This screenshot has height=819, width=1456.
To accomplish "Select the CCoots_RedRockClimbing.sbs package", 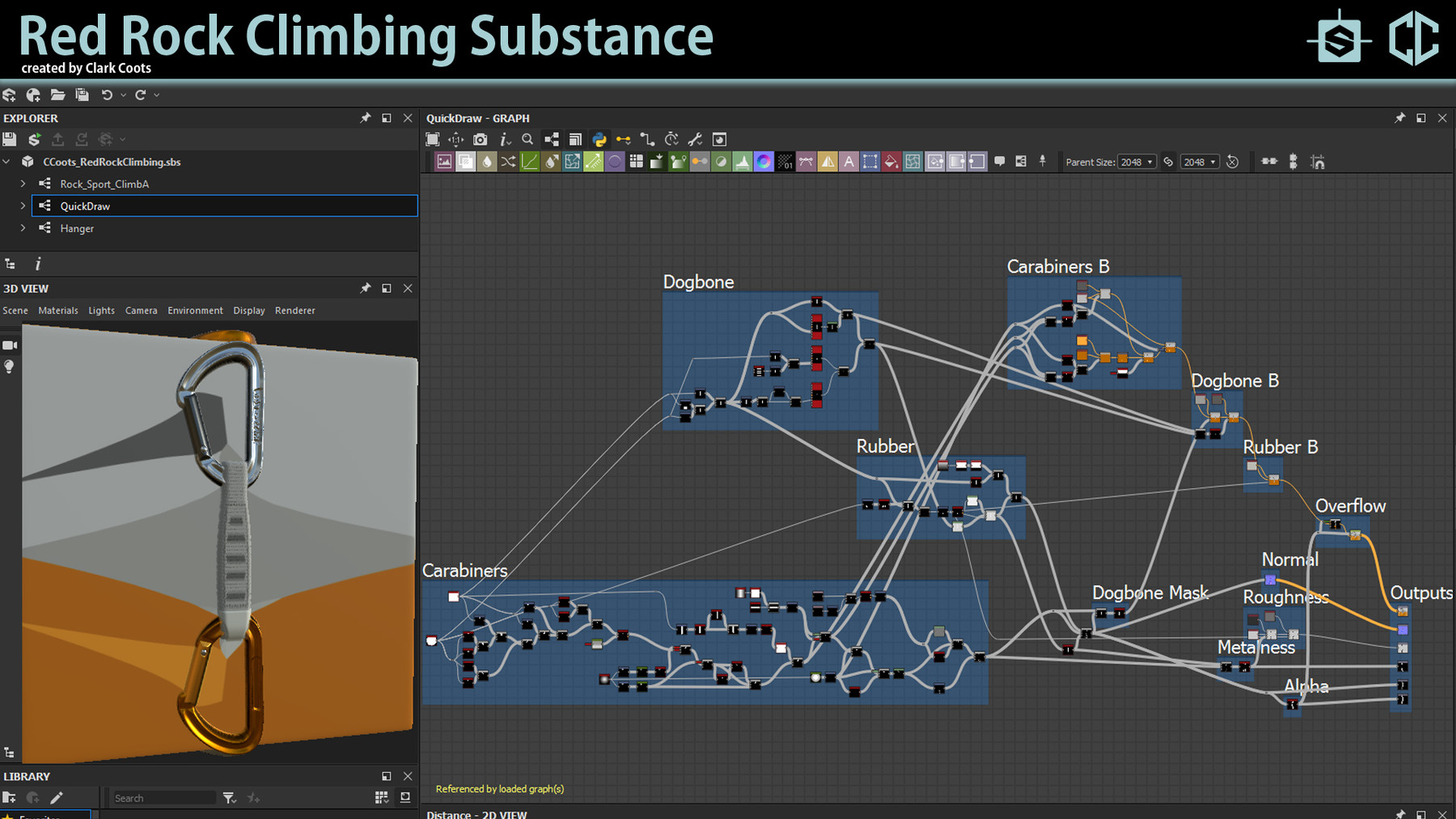I will tap(112, 162).
